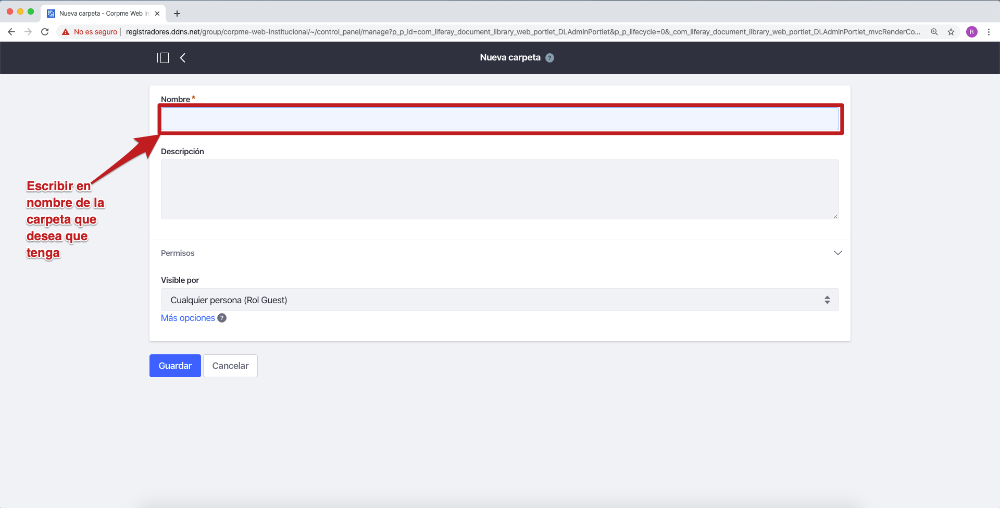This screenshot has height=508, width=1000.
Task: Click inside the Descripción text area
Action: coord(499,188)
